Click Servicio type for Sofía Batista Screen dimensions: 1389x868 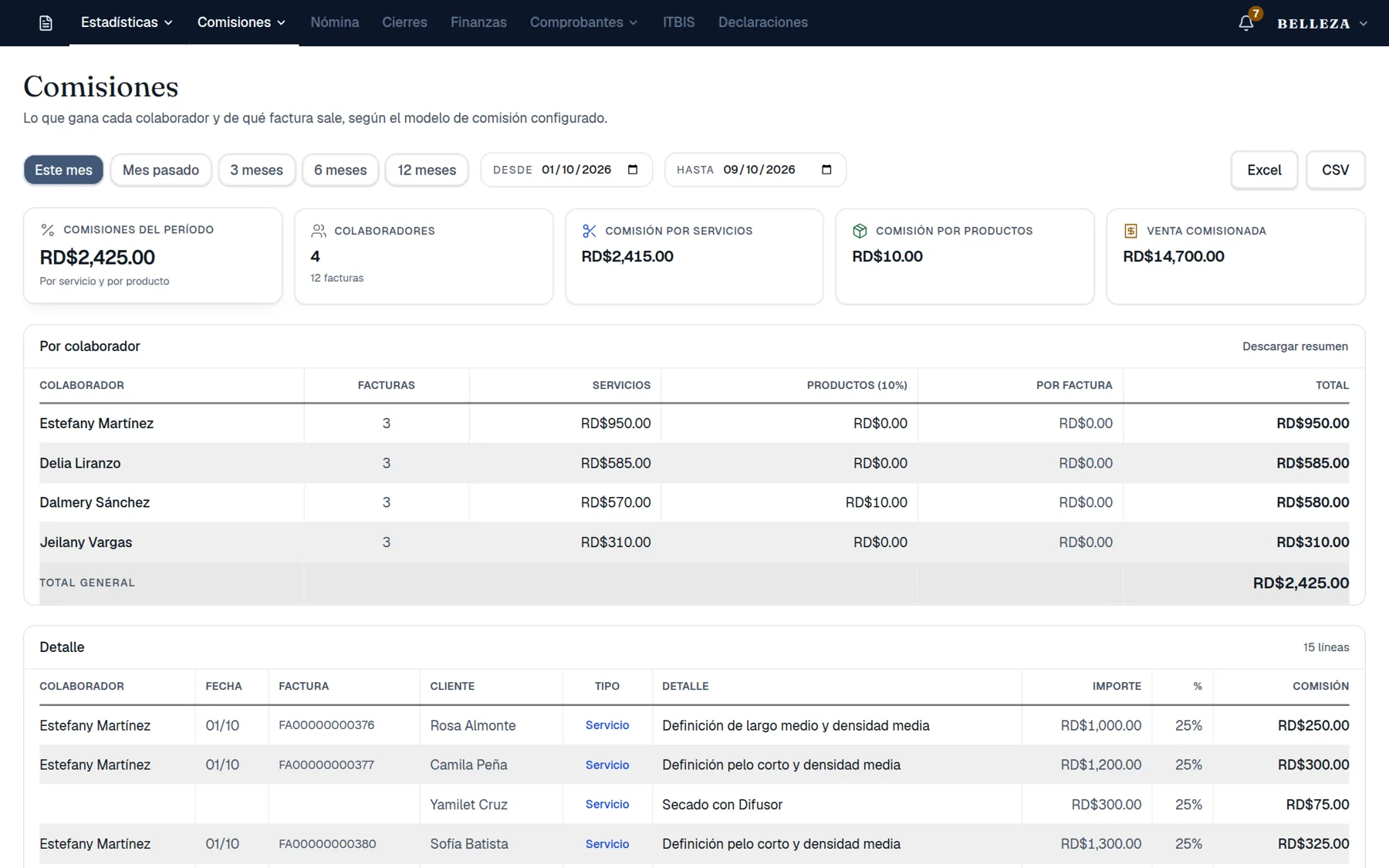pos(607,844)
